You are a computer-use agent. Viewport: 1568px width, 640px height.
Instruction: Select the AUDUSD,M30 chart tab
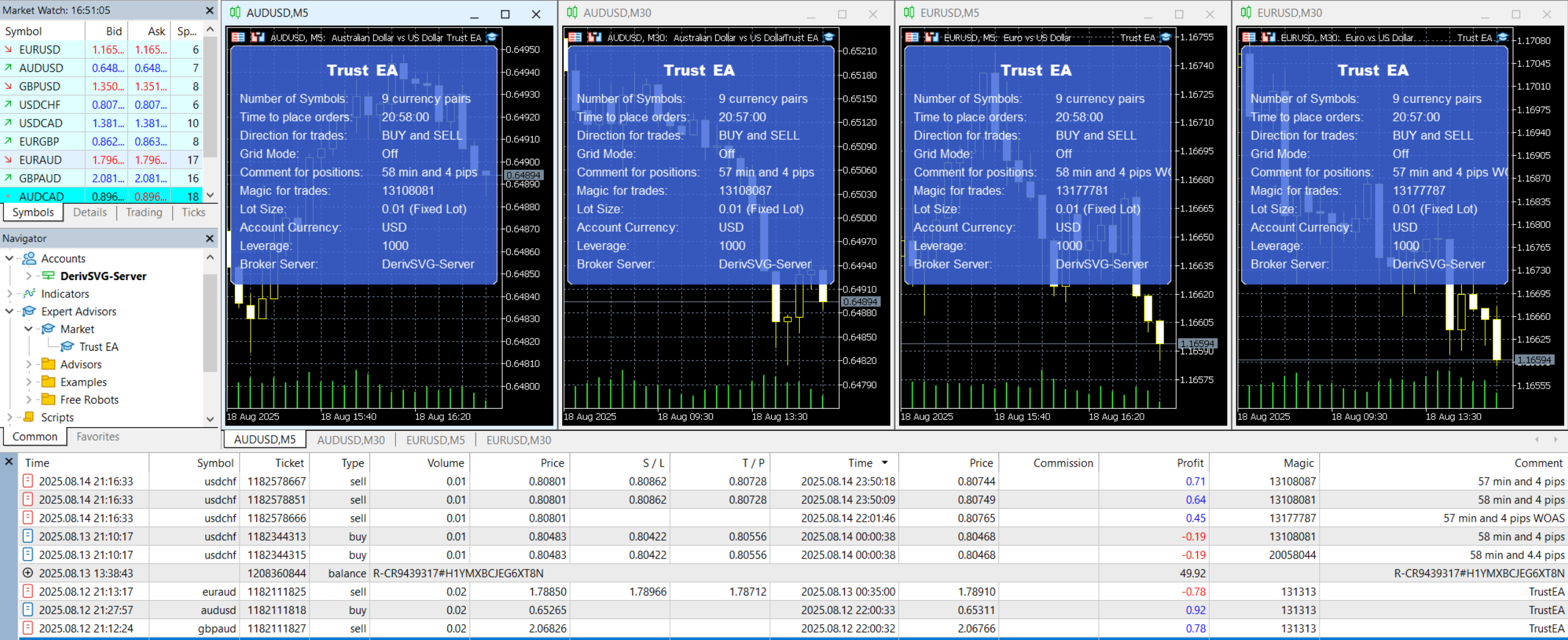[351, 440]
